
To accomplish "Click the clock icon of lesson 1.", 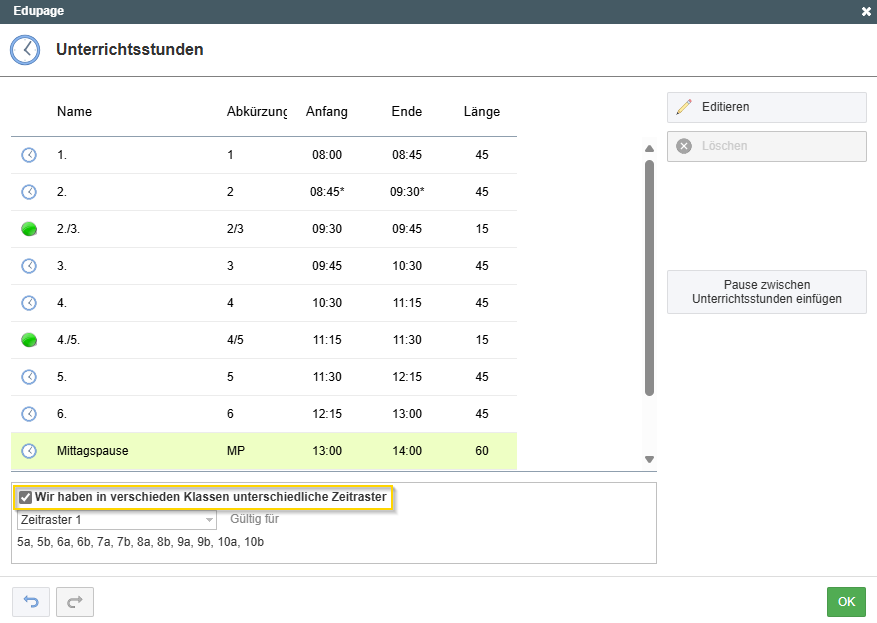I will pos(29,155).
